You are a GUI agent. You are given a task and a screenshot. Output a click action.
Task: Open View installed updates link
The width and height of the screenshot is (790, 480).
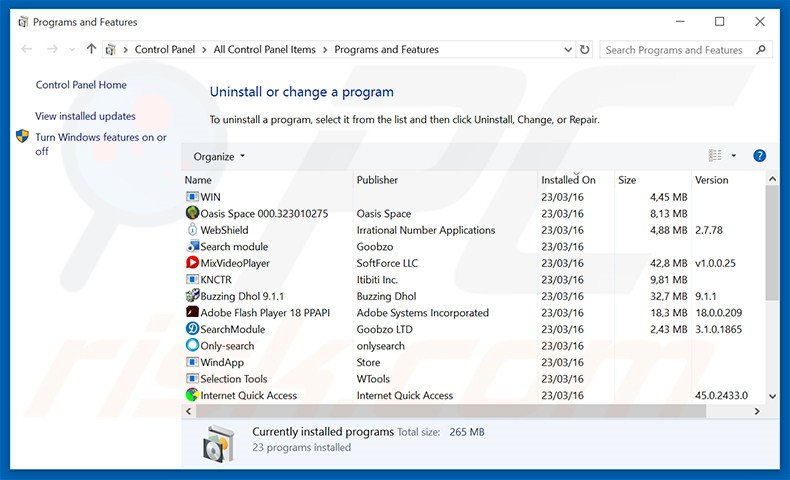[x=85, y=116]
